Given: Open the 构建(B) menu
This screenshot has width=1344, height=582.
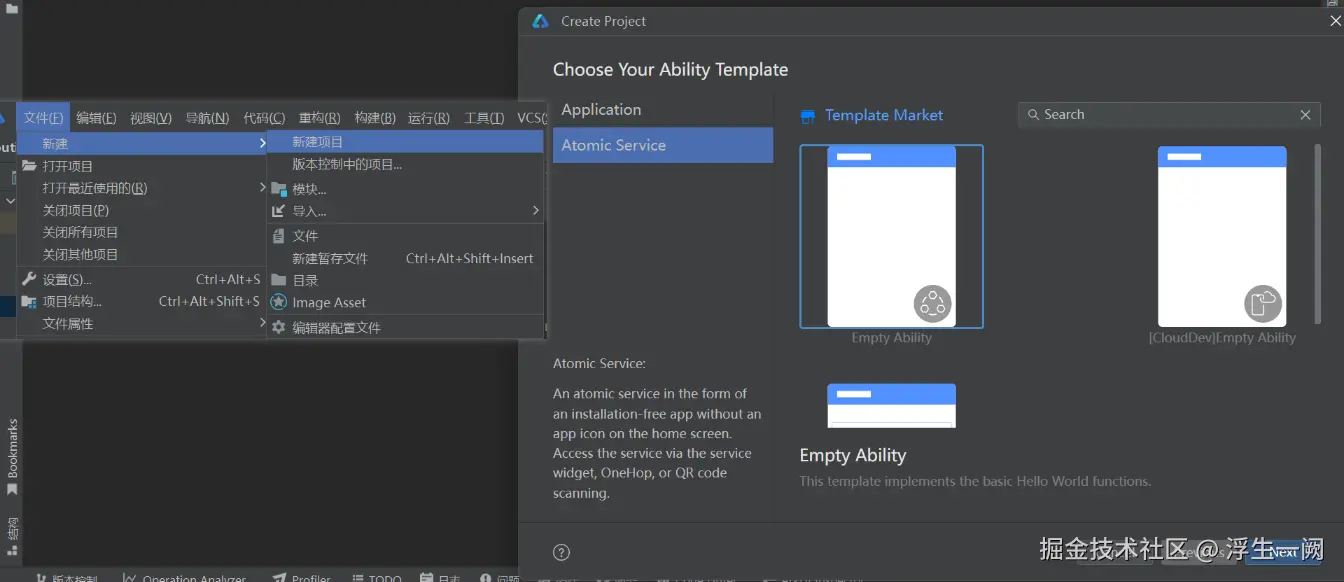Looking at the screenshot, I should click(x=375, y=118).
